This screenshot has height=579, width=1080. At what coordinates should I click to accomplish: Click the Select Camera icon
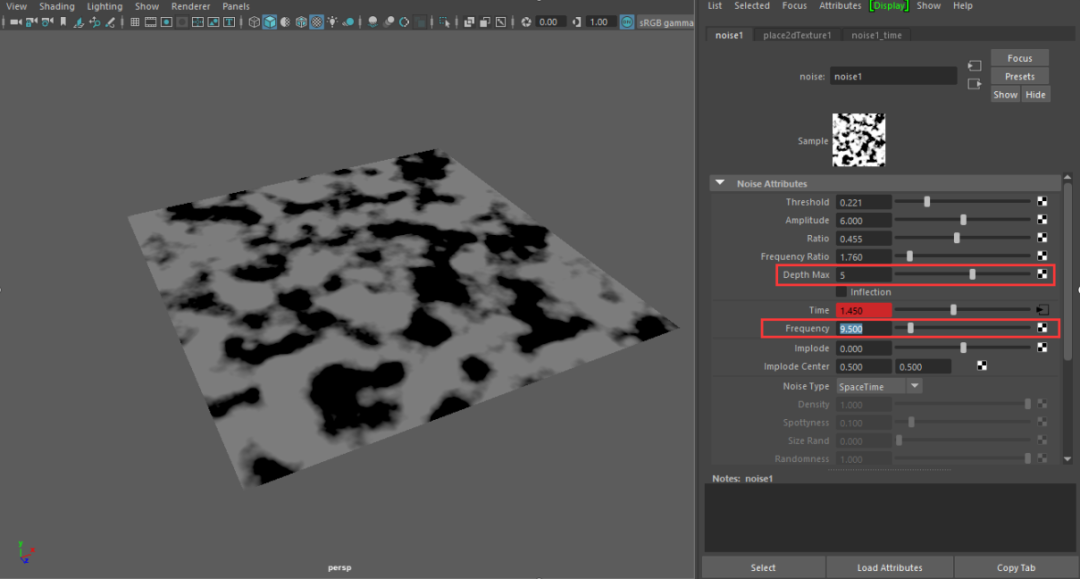tap(15, 22)
